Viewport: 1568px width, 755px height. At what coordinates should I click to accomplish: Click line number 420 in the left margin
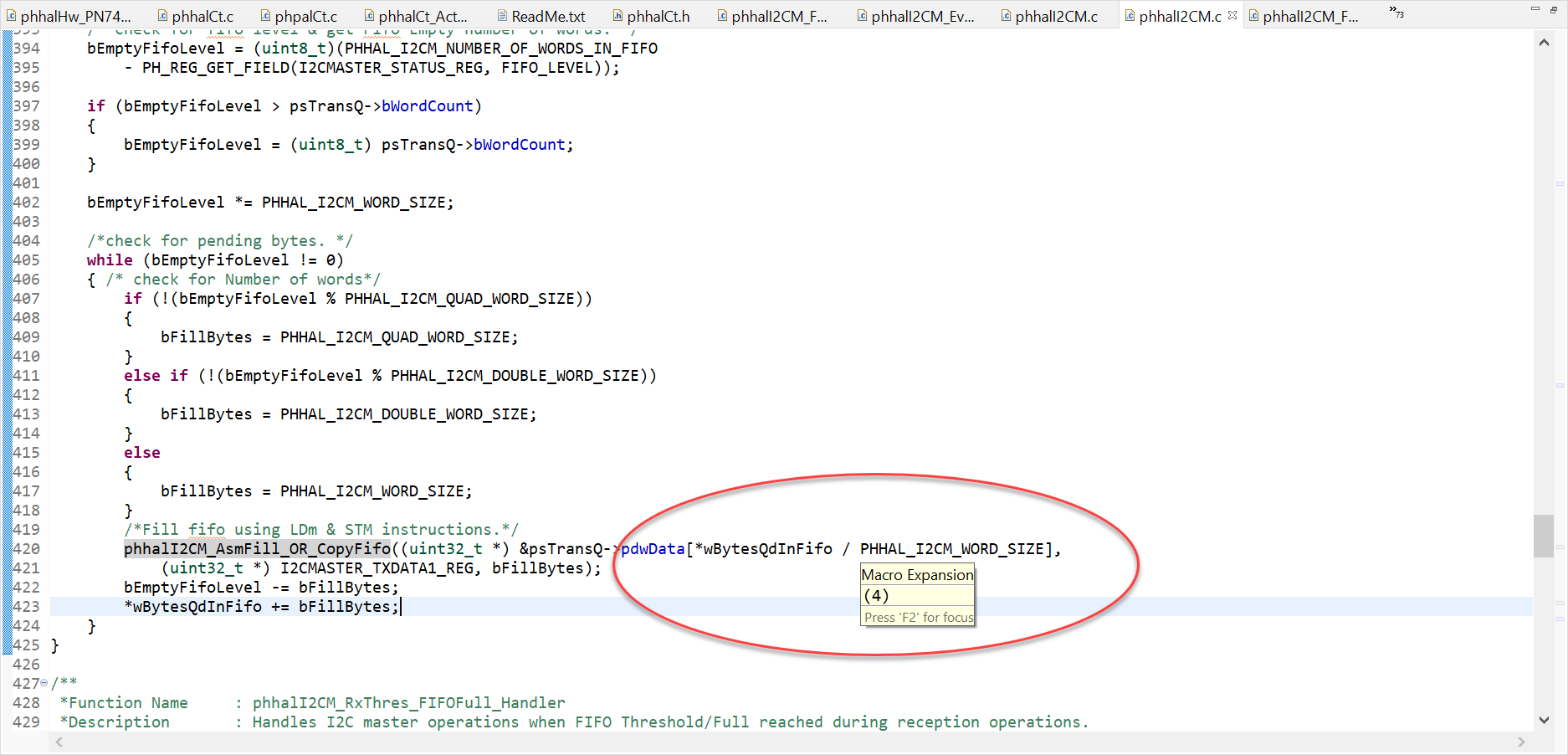pyautogui.click(x=26, y=548)
